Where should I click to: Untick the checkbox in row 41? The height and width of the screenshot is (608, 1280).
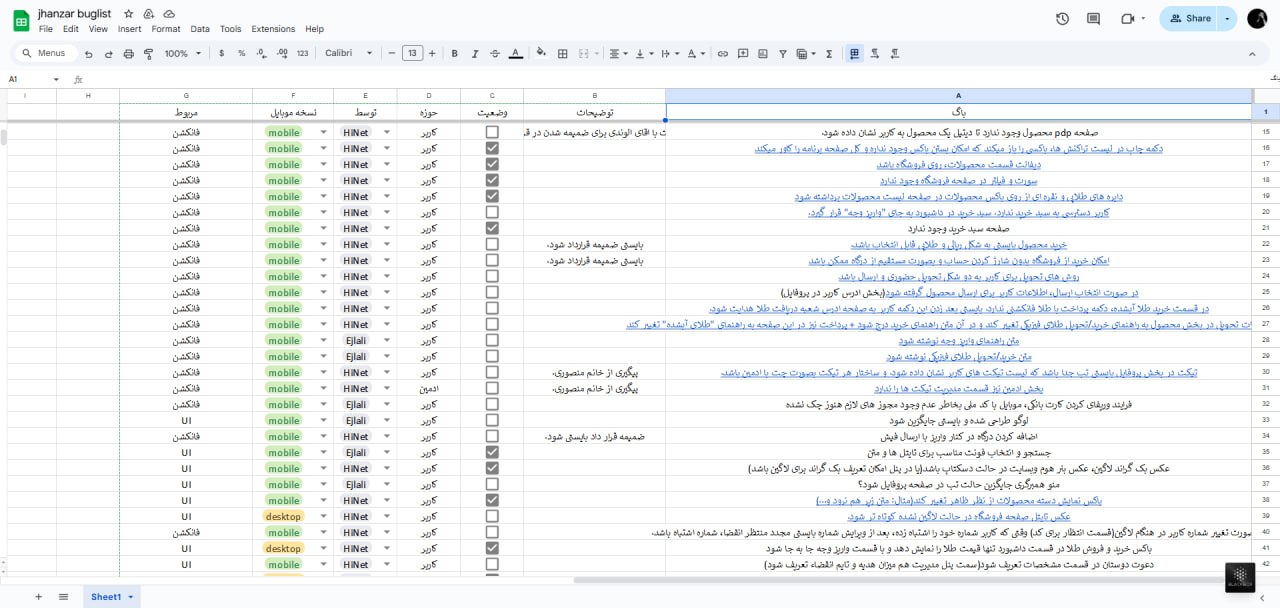[492, 548]
